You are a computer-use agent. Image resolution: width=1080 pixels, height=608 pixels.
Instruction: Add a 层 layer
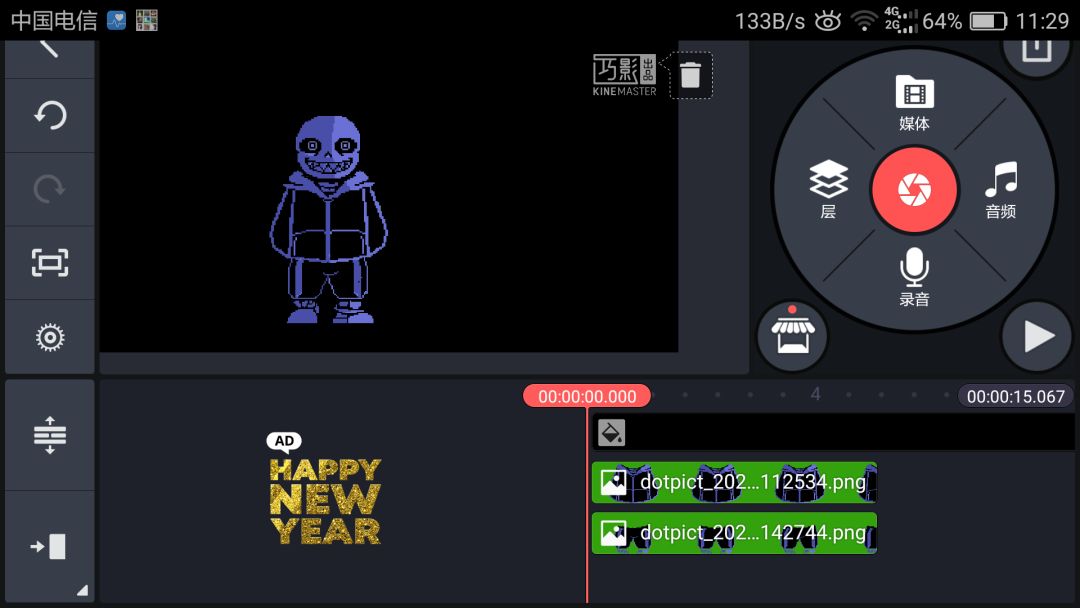[828, 189]
